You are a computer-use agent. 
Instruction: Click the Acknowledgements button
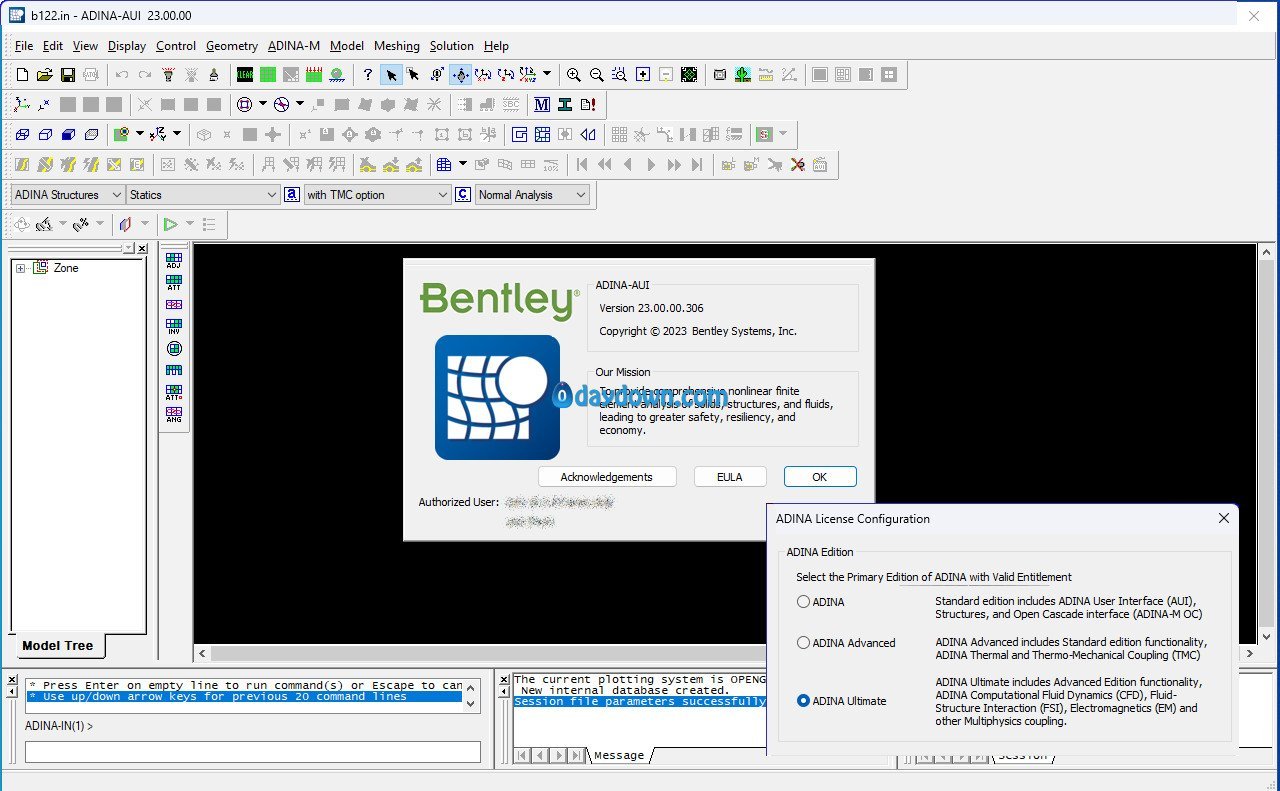click(606, 477)
